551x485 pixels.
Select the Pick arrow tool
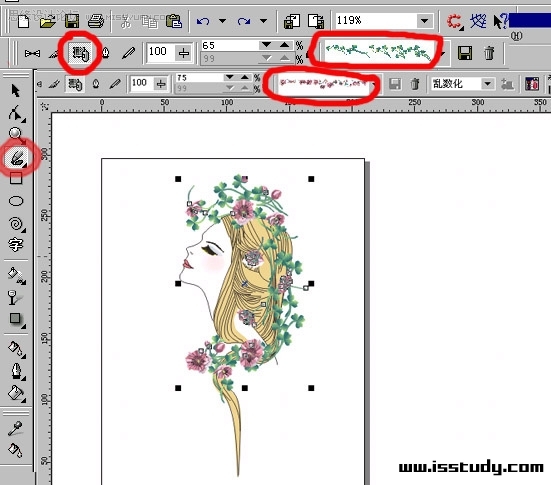tap(15, 90)
